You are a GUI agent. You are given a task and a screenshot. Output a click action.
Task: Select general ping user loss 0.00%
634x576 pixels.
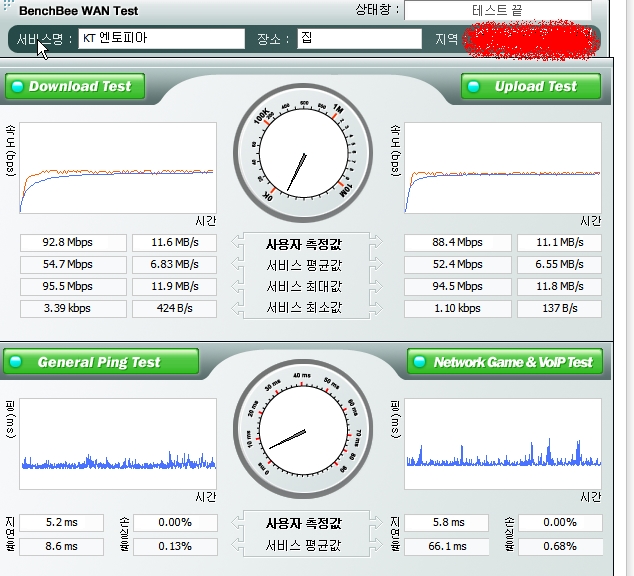click(175, 523)
